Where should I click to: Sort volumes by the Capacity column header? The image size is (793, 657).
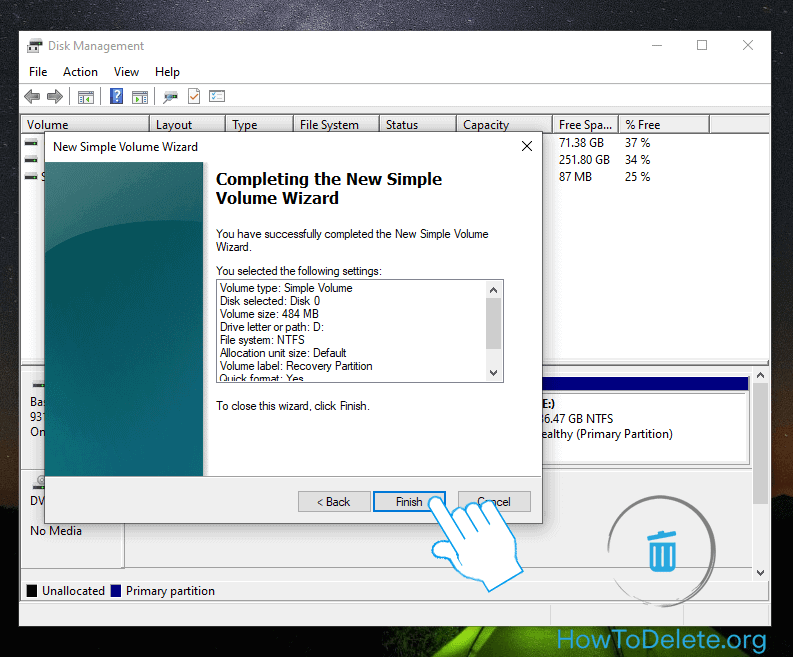[x=486, y=125]
